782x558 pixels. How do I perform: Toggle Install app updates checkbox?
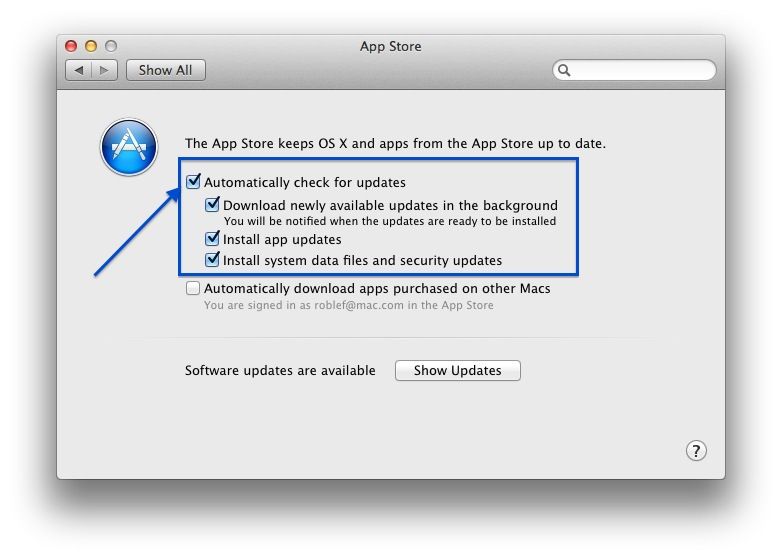[x=212, y=239]
